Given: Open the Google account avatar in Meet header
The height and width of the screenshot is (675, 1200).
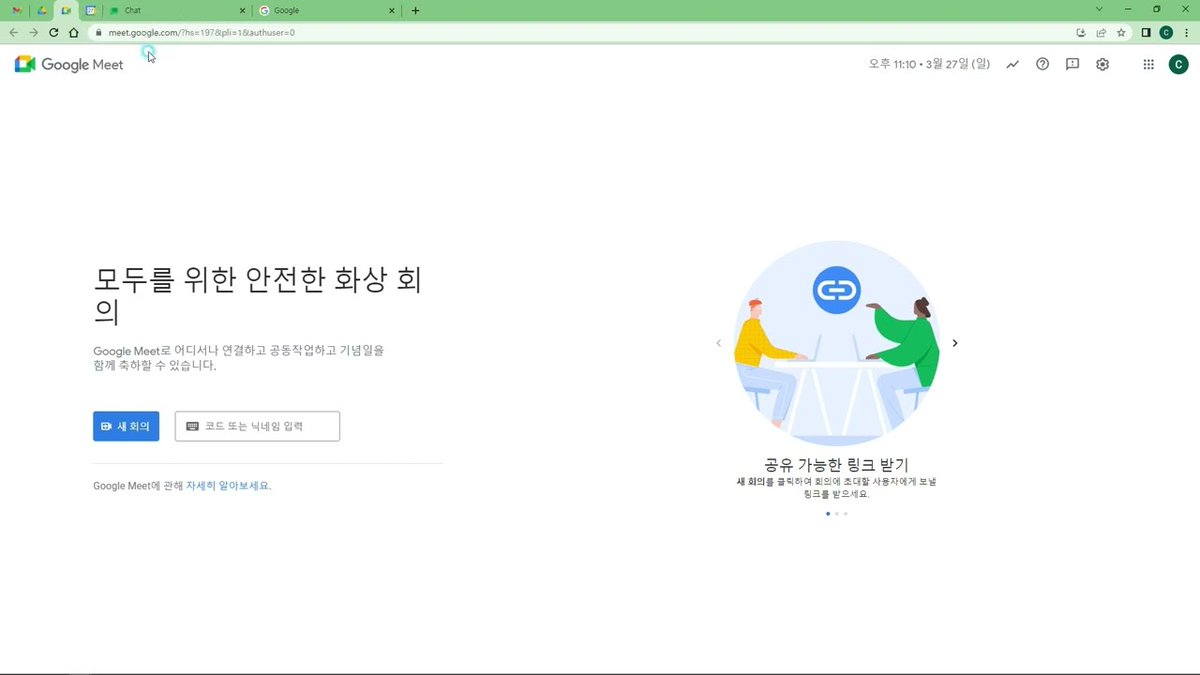Looking at the screenshot, I should pos(1179,64).
